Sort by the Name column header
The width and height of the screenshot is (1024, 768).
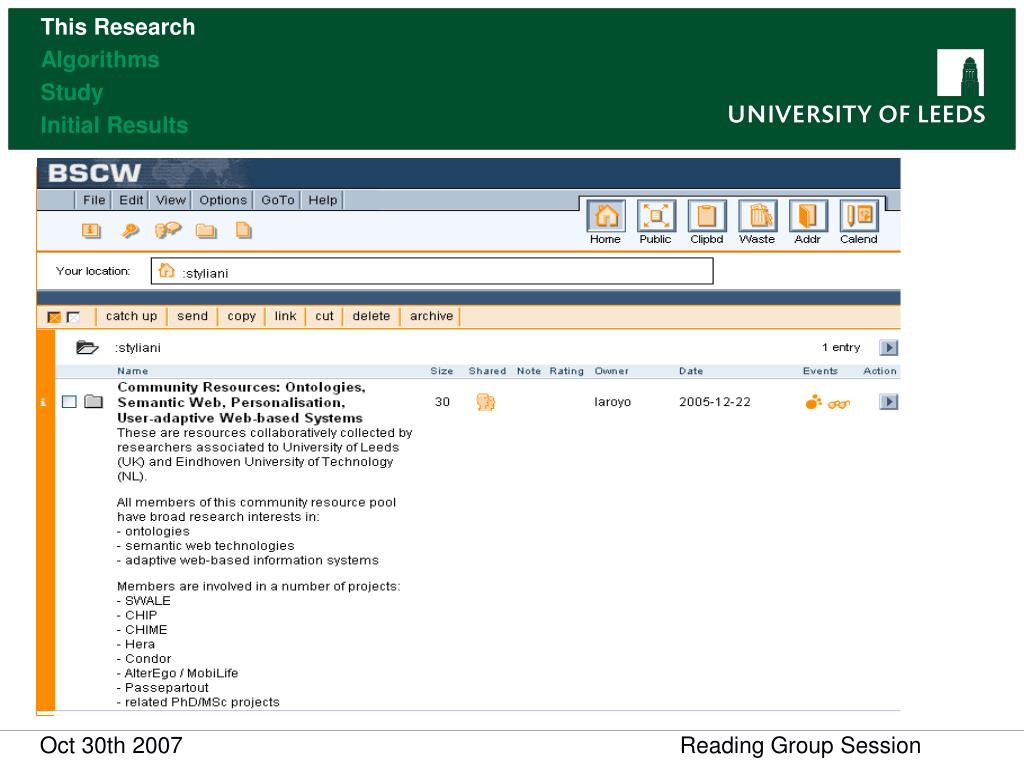click(133, 371)
